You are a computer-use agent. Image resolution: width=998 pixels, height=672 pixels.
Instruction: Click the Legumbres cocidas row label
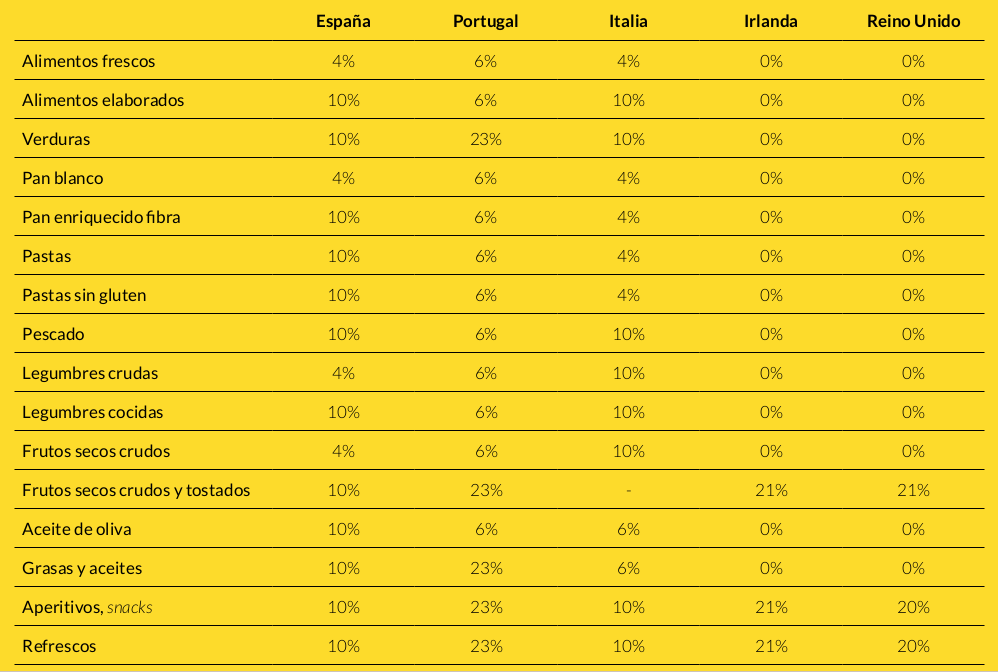tap(92, 412)
